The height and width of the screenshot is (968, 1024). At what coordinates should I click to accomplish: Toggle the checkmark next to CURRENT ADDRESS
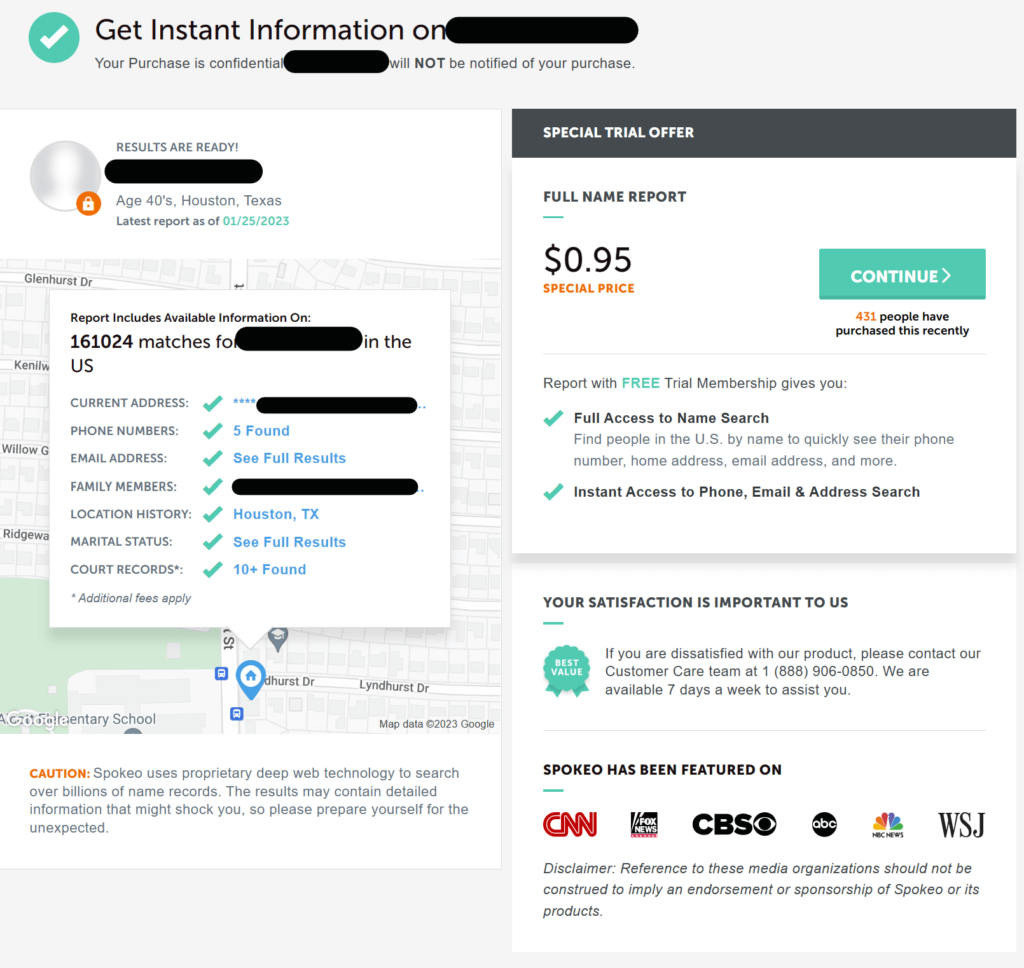pos(213,404)
